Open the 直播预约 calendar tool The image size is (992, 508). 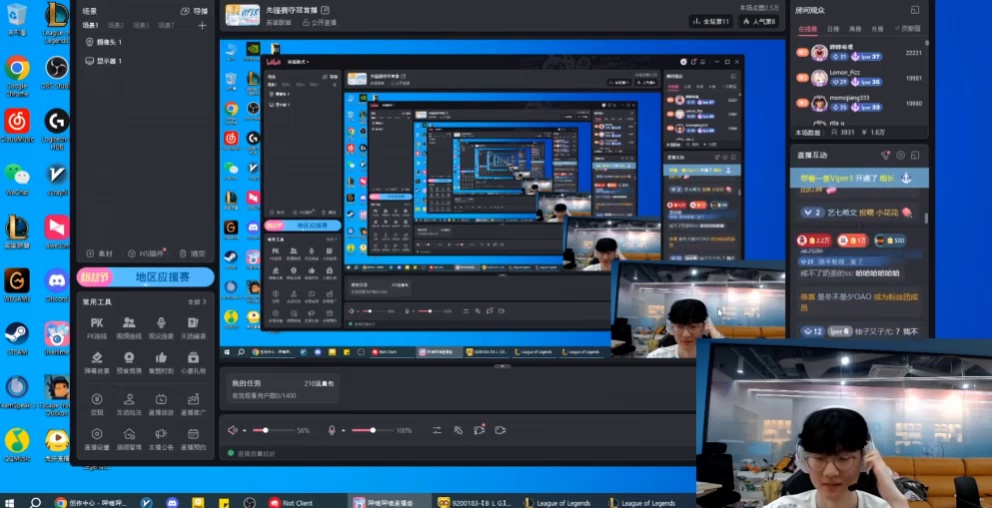193,435
